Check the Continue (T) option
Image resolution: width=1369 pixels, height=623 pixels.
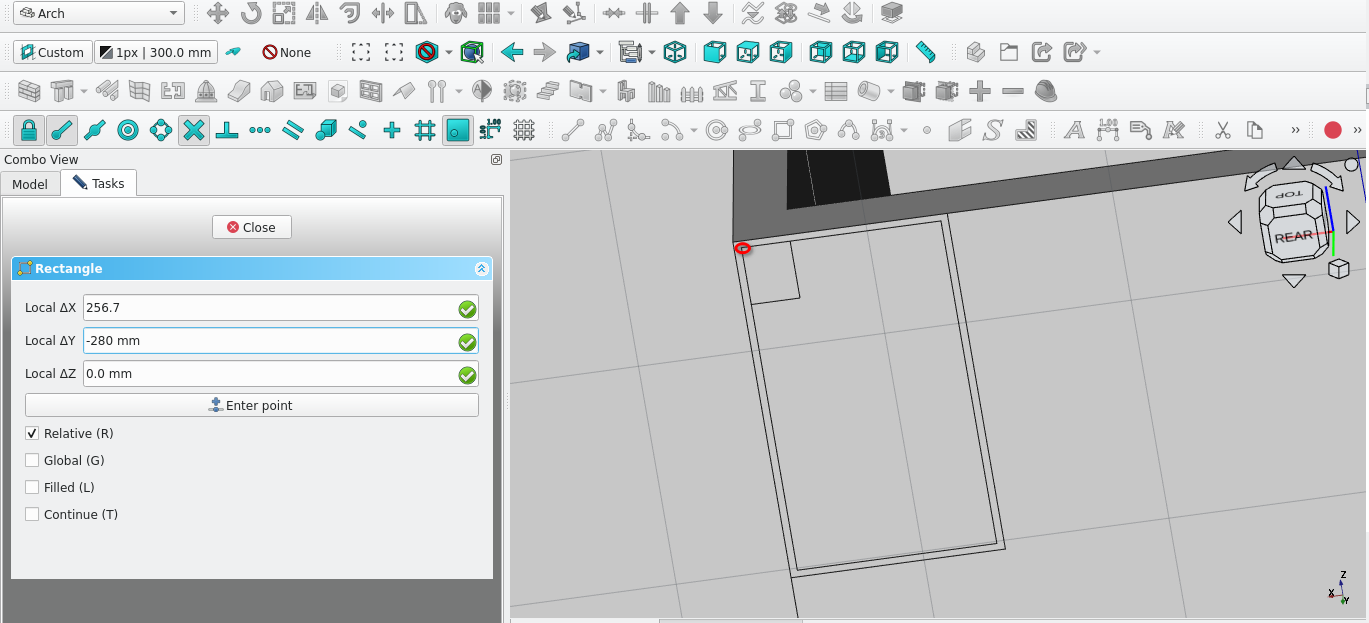[x=32, y=515]
